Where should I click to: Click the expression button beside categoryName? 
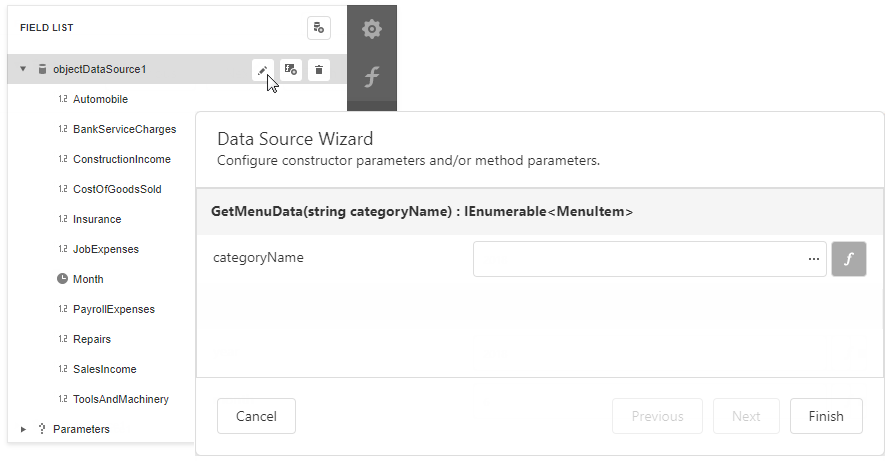[x=849, y=259]
